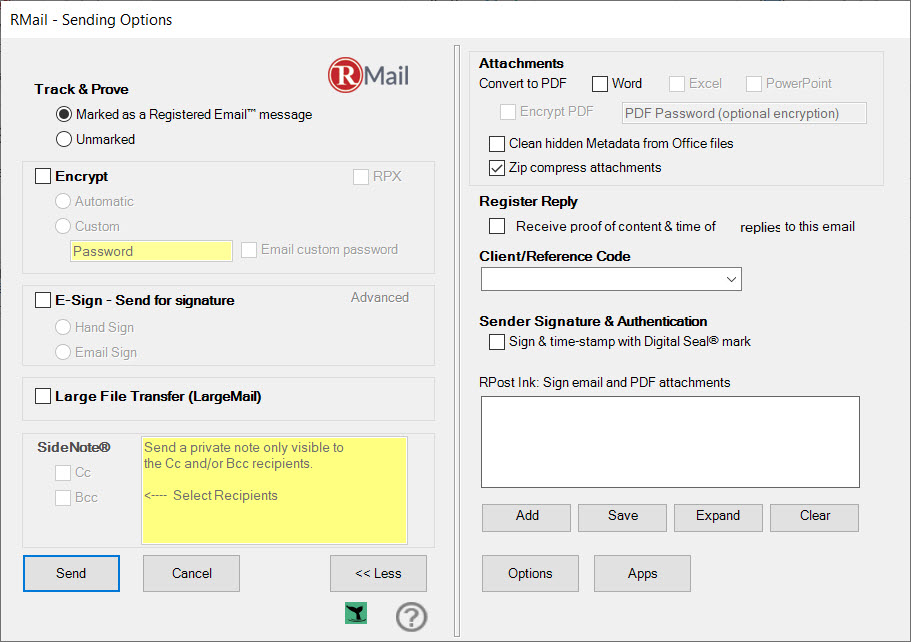This screenshot has height=642, width=911.
Task: Open the Apps button
Action: tap(643, 573)
